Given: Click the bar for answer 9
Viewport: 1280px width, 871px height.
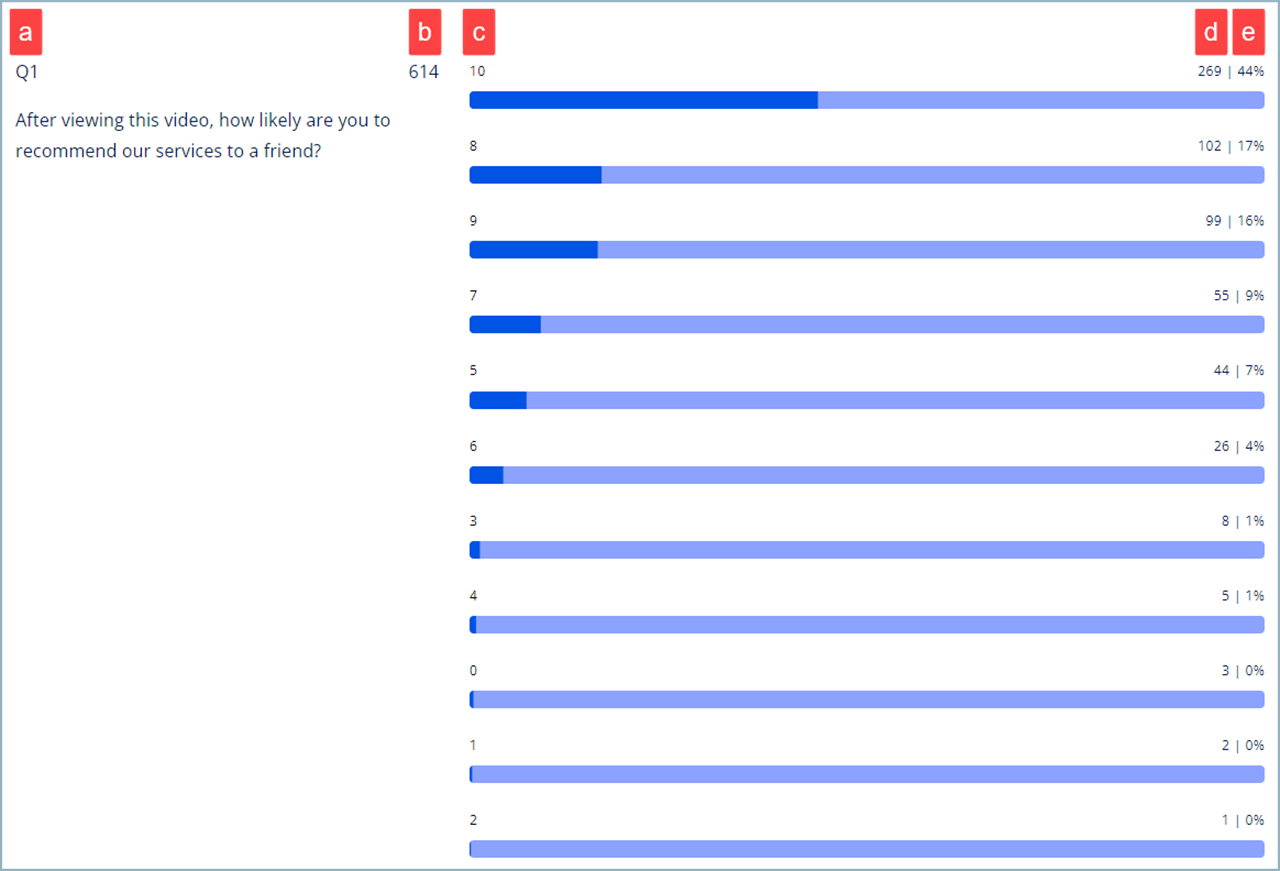Looking at the screenshot, I should [x=867, y=250].
